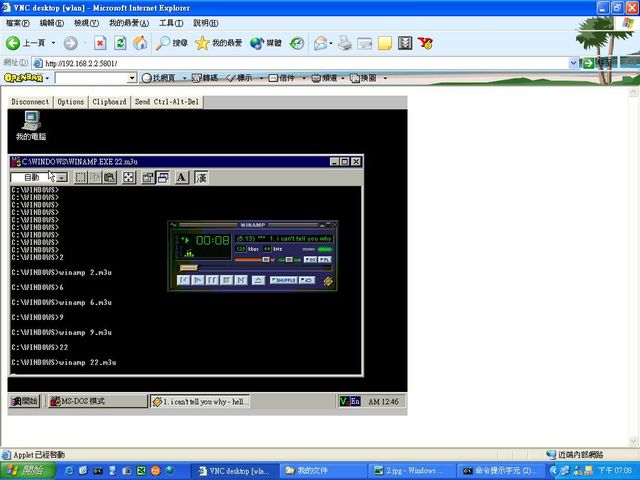
Task: Click the IE Forward arrow button
Action: coord(70,43)
